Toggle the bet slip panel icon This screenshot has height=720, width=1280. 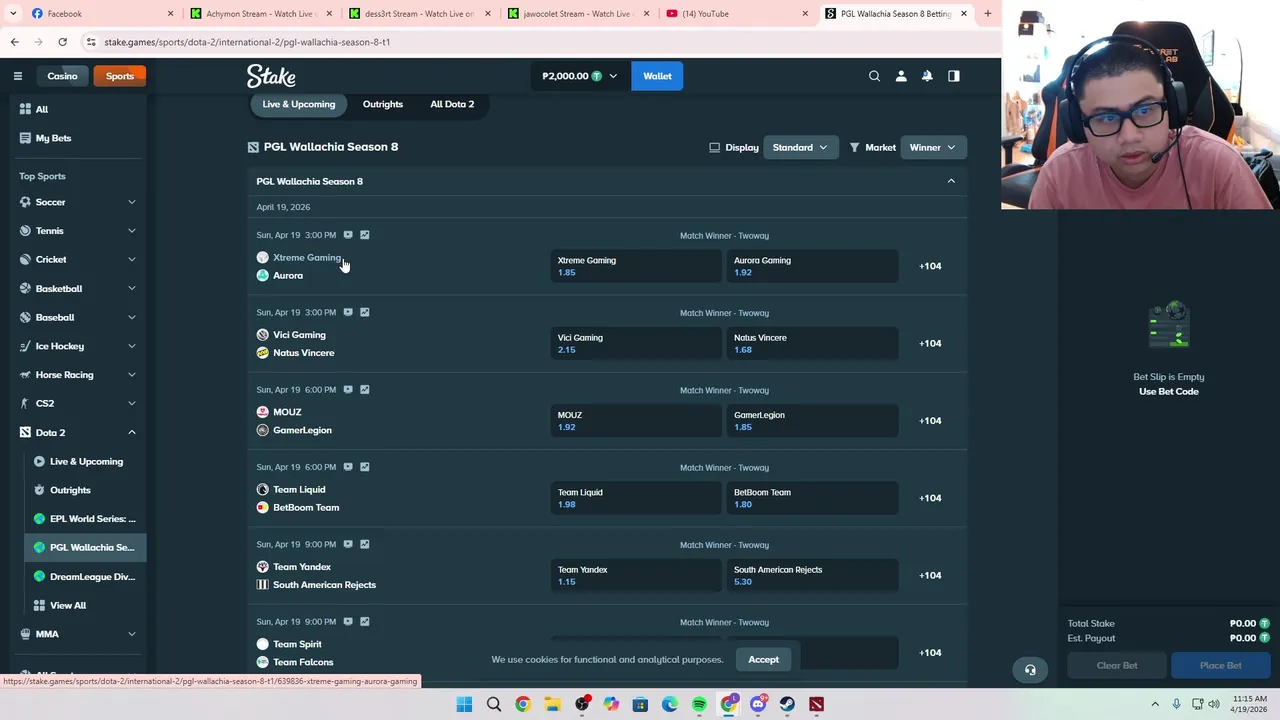click(x=954, y=76)
